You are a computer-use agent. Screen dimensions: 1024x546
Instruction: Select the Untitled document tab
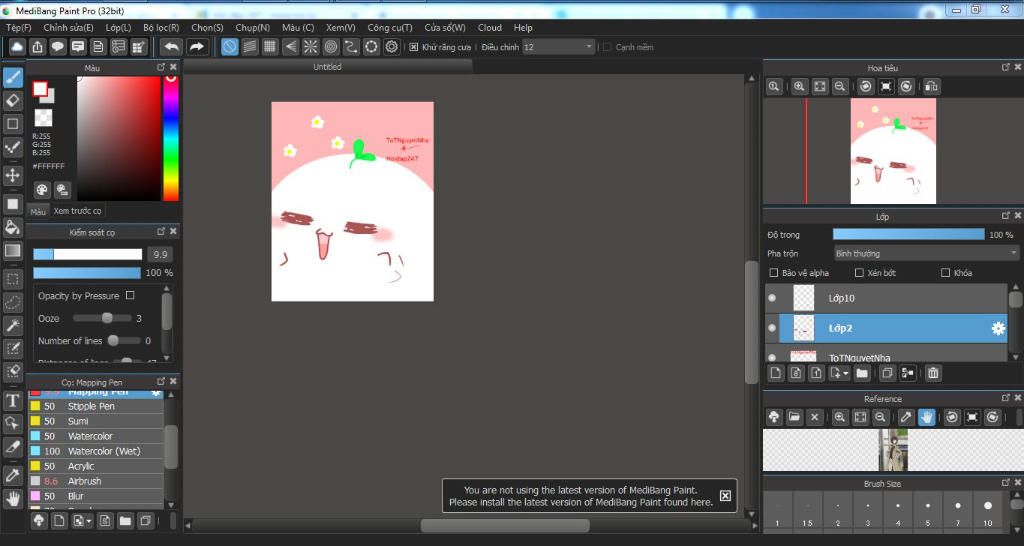pyautogui.click(x=327, y=67)
